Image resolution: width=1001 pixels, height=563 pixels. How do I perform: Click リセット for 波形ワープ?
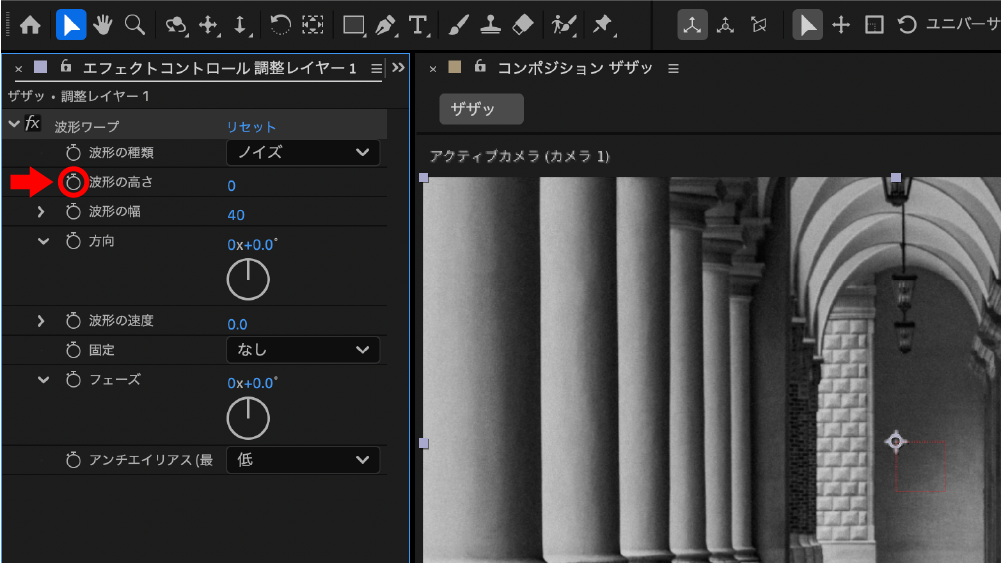pos(252,126)
